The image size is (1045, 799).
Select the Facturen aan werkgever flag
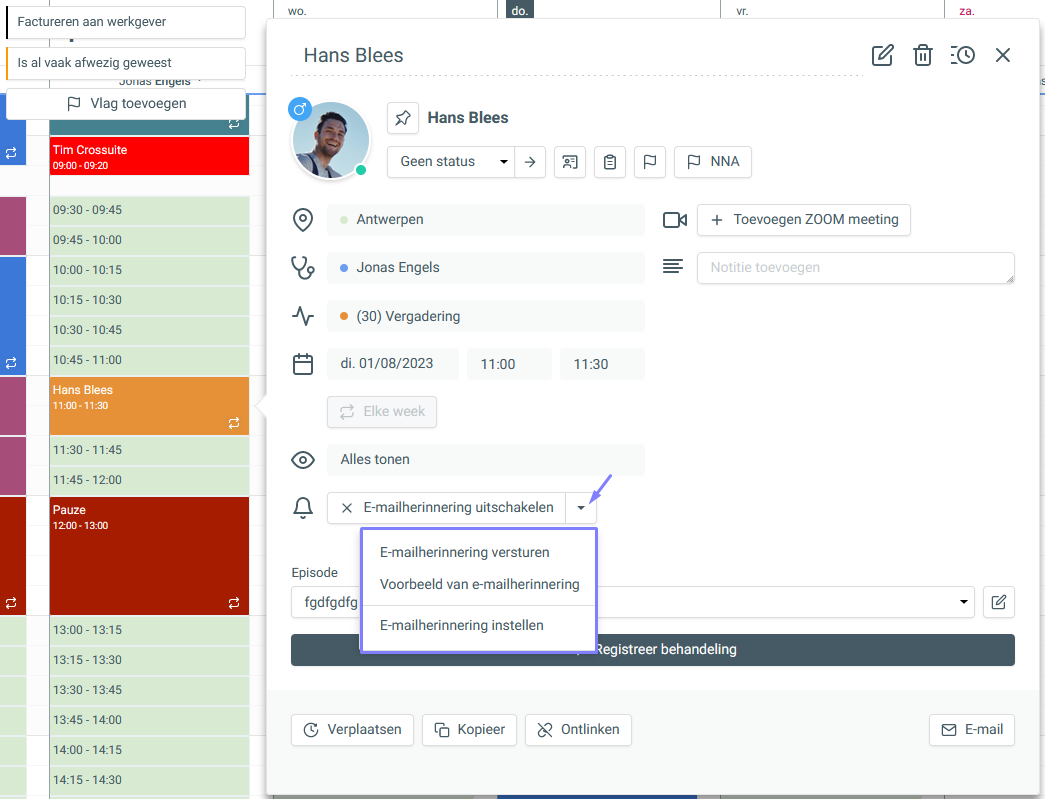tap(126, 22)
